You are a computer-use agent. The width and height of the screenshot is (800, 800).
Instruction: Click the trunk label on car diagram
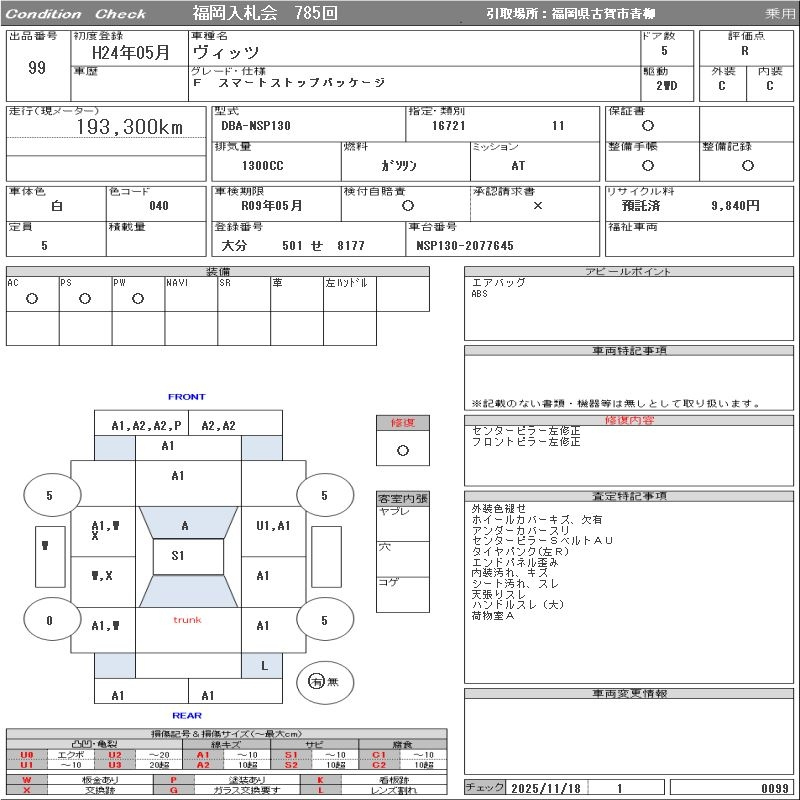tap(187, 620)
